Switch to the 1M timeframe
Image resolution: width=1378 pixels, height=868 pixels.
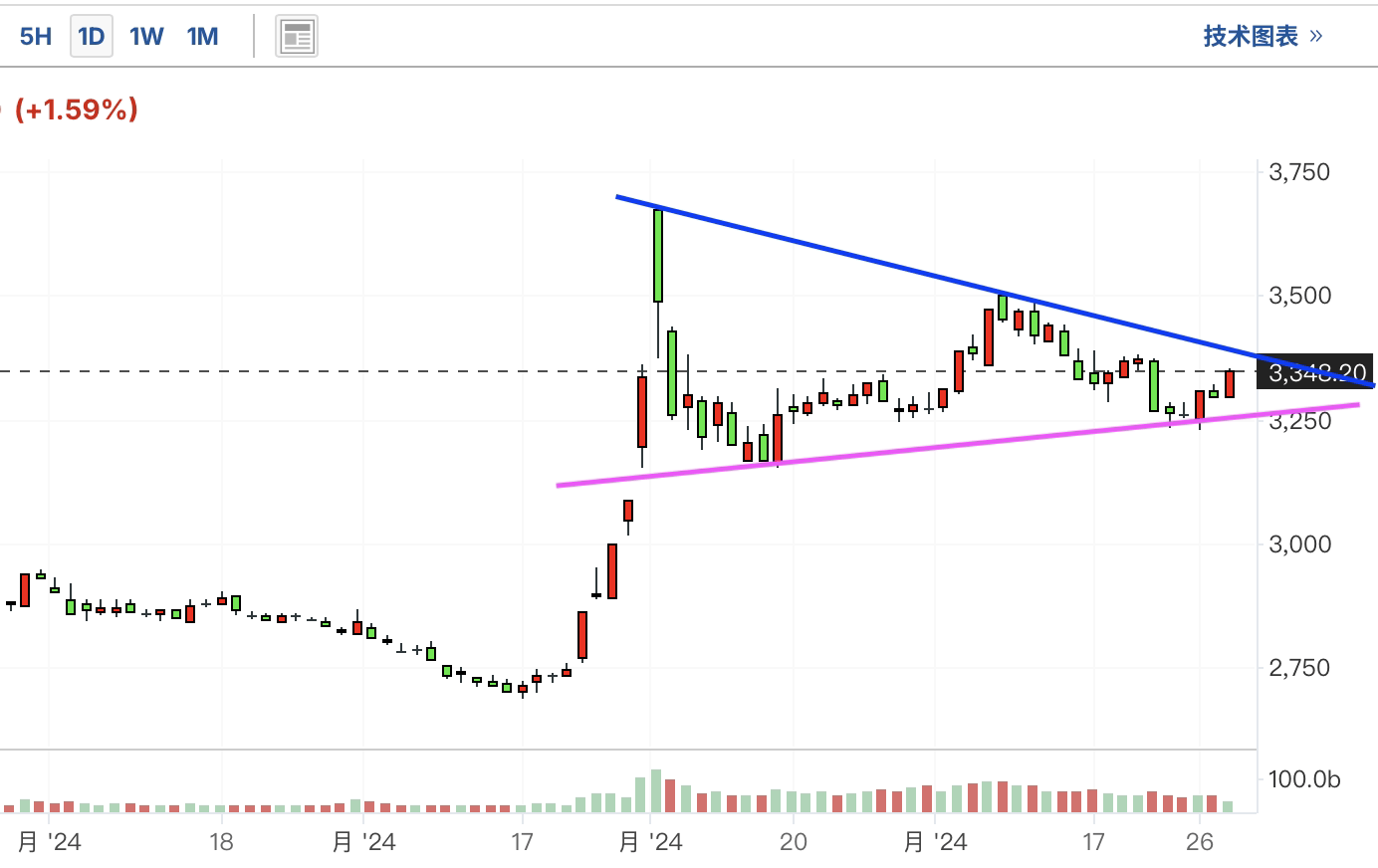(202, 37)
